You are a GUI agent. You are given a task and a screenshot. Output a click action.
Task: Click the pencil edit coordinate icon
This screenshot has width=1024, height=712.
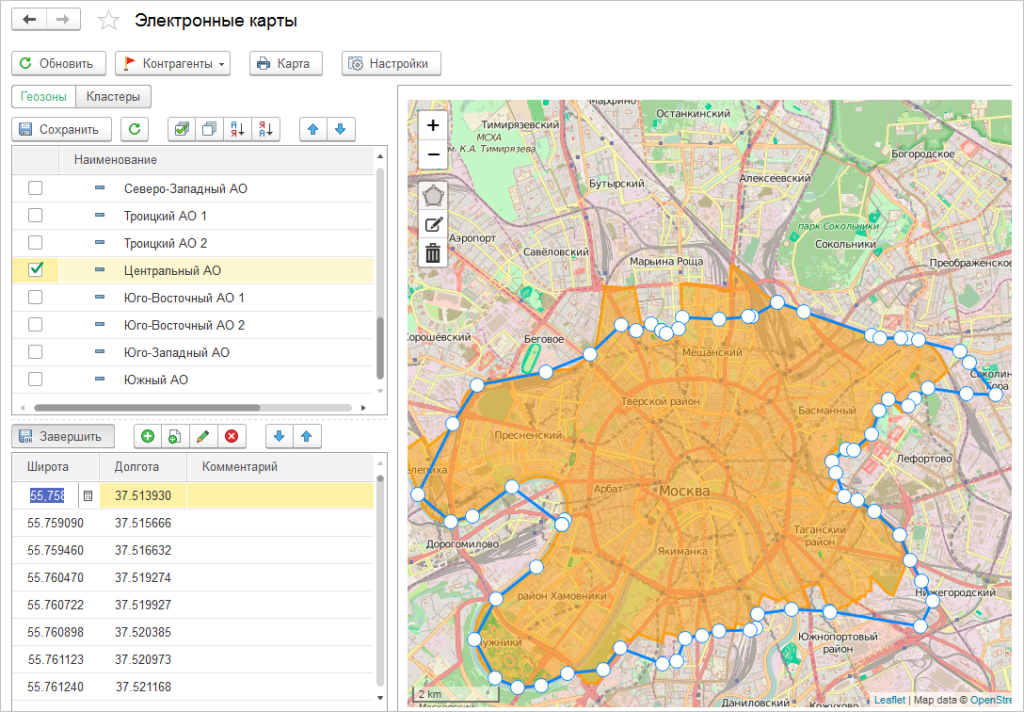click(203, 436)
